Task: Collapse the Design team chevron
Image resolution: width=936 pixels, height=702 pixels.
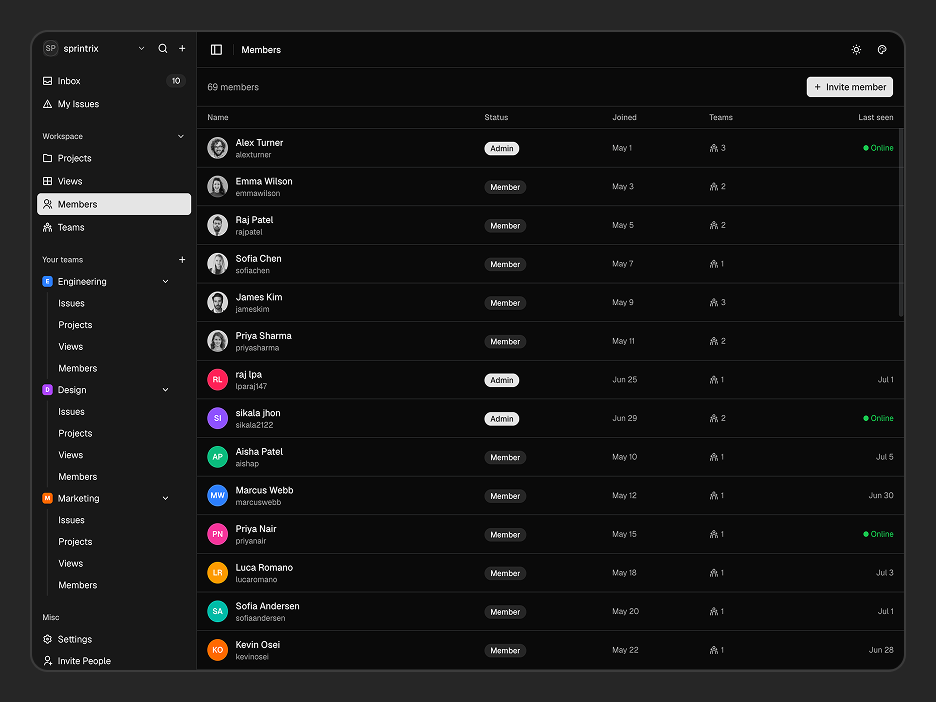Action: pos(165,390)
